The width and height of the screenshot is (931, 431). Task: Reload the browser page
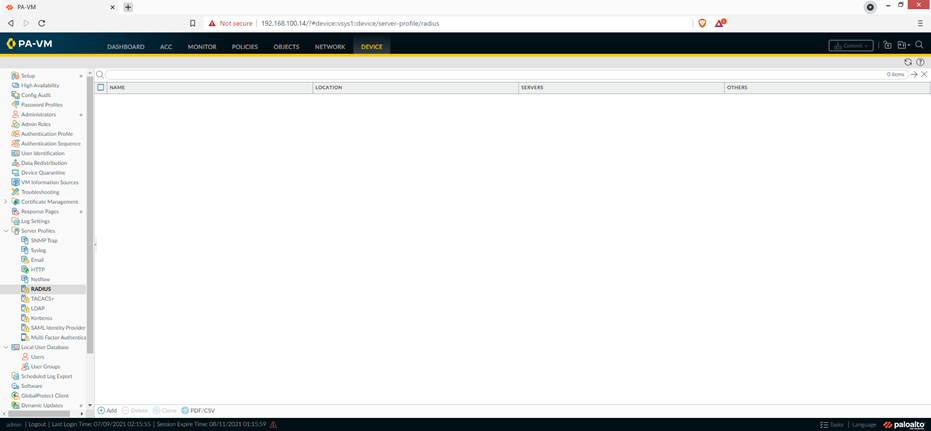42,23
